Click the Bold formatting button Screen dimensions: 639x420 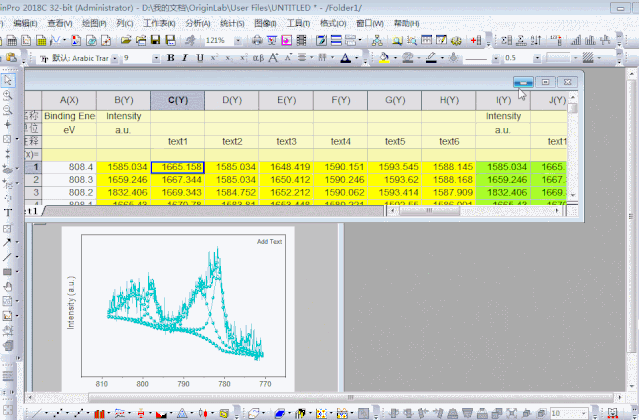(171, 58)
